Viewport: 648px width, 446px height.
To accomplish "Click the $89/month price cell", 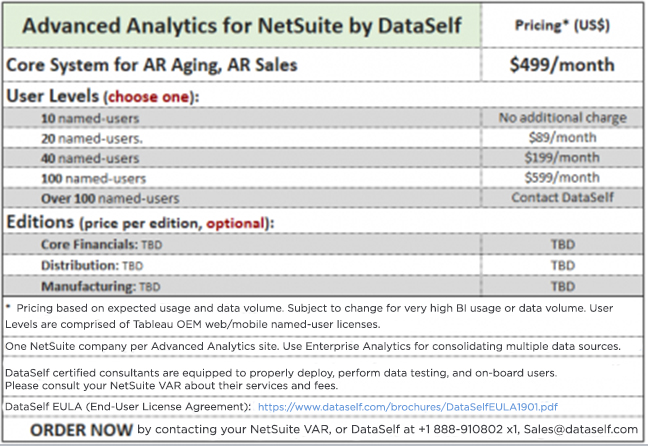I will [562, 138].
